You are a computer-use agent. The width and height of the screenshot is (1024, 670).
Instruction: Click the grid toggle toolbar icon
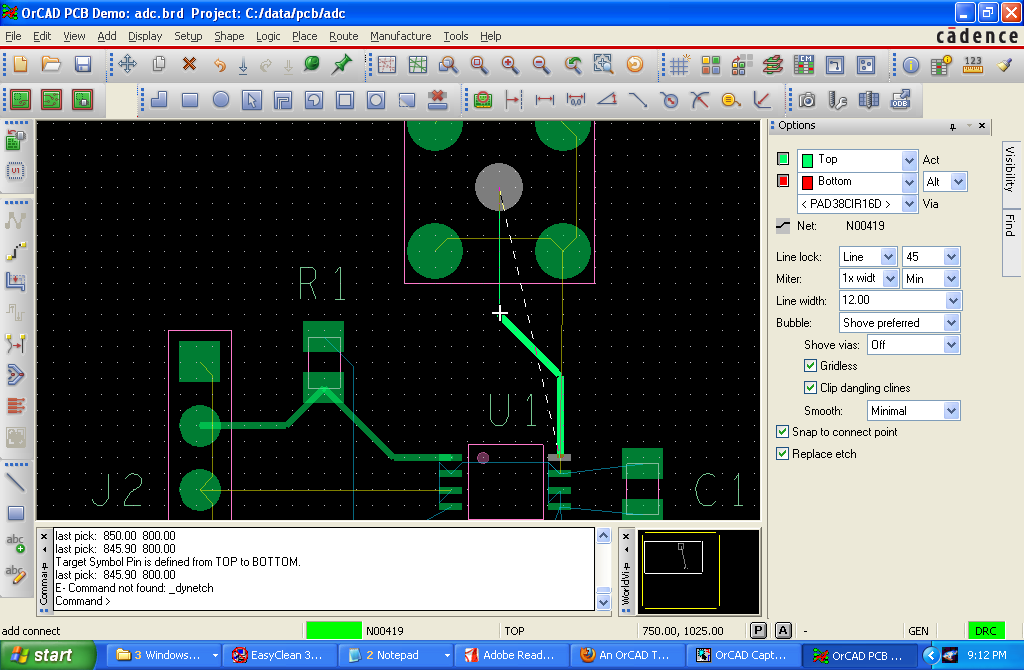(x=679, y=65)
